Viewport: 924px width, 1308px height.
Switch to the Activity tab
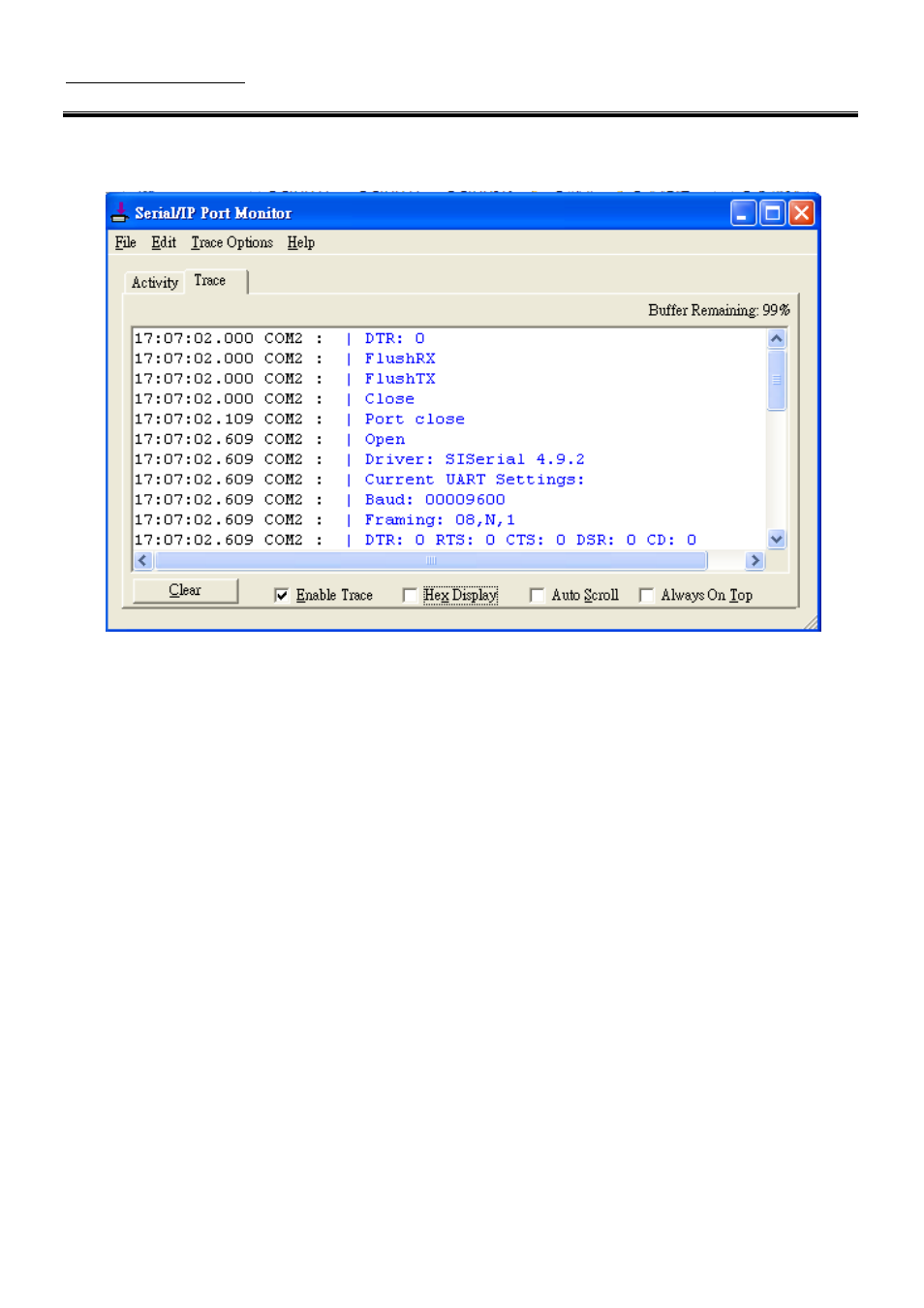(x=155, y=283)
